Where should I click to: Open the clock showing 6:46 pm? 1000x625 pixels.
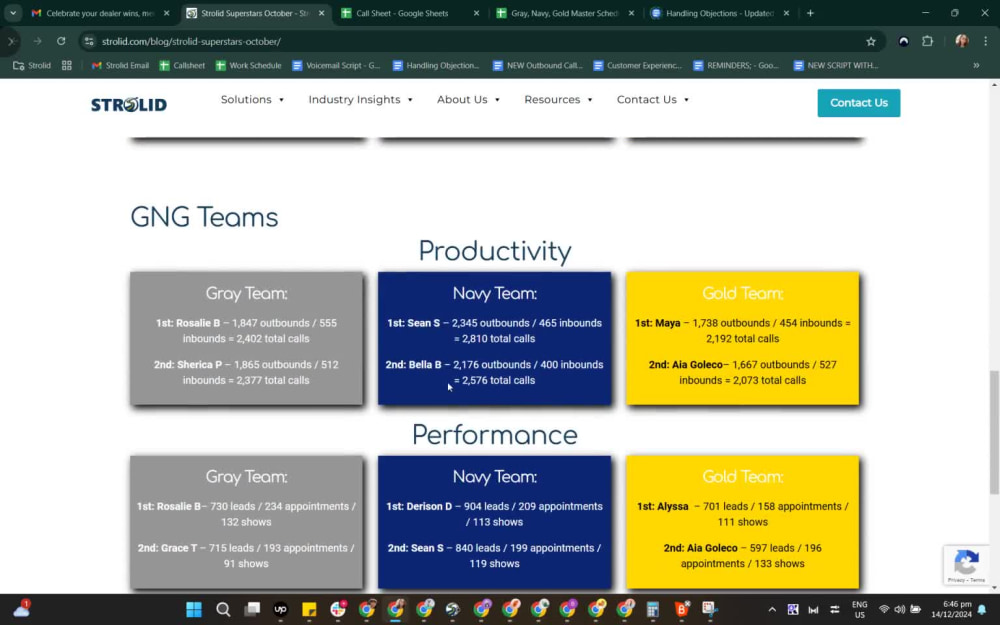pos(952,609)
